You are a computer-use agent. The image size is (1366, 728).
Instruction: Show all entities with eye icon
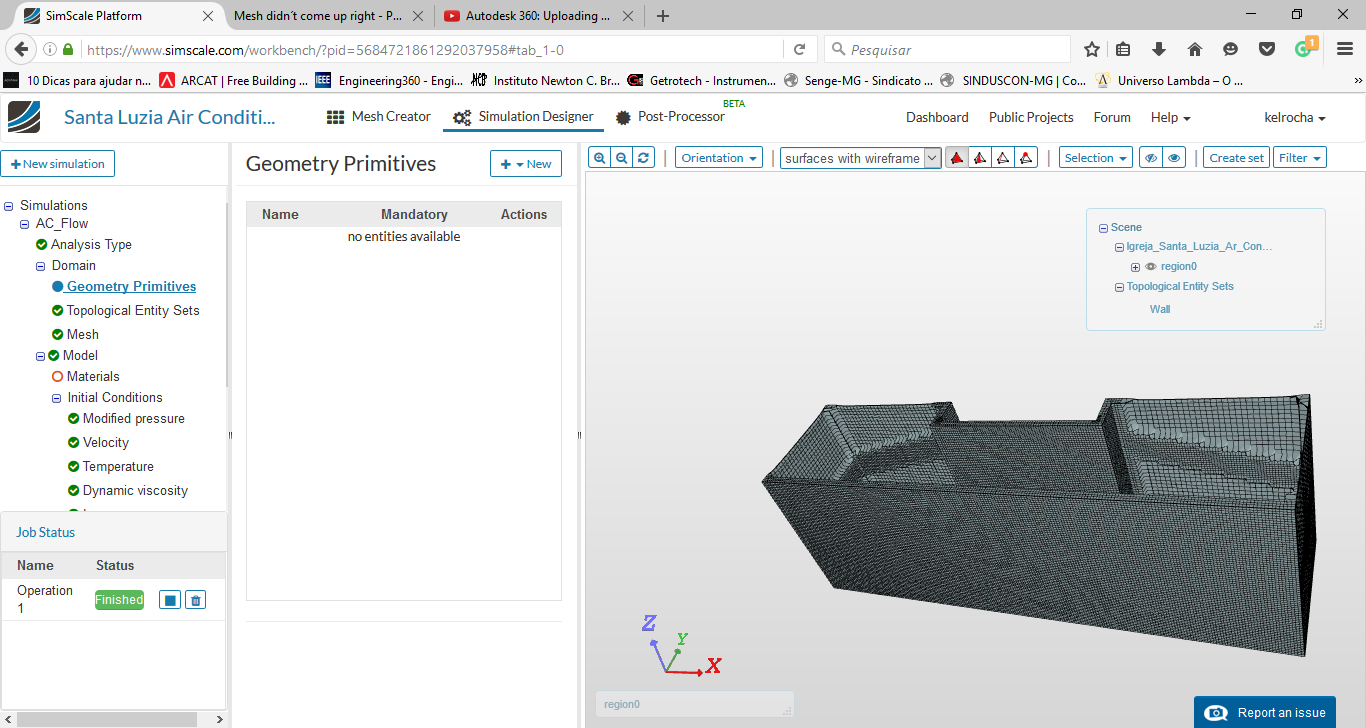pos(1174,158)
